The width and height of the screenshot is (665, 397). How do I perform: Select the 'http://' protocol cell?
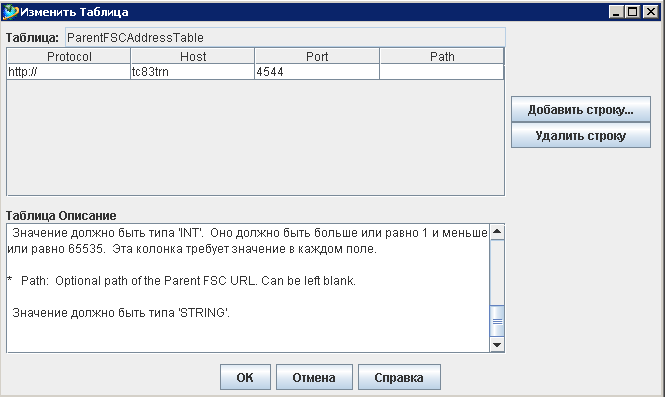pyautogui.click(x=69, y=72)
